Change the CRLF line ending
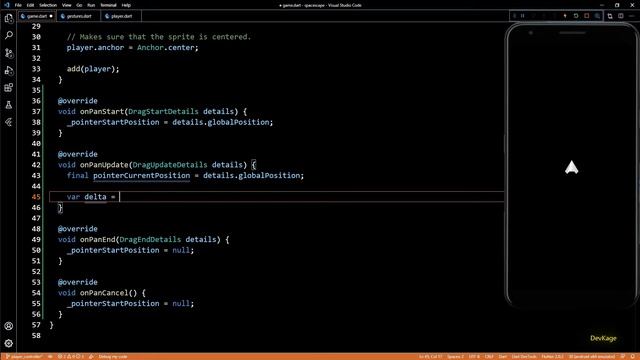The image size is (640, 360). (489, 356)
